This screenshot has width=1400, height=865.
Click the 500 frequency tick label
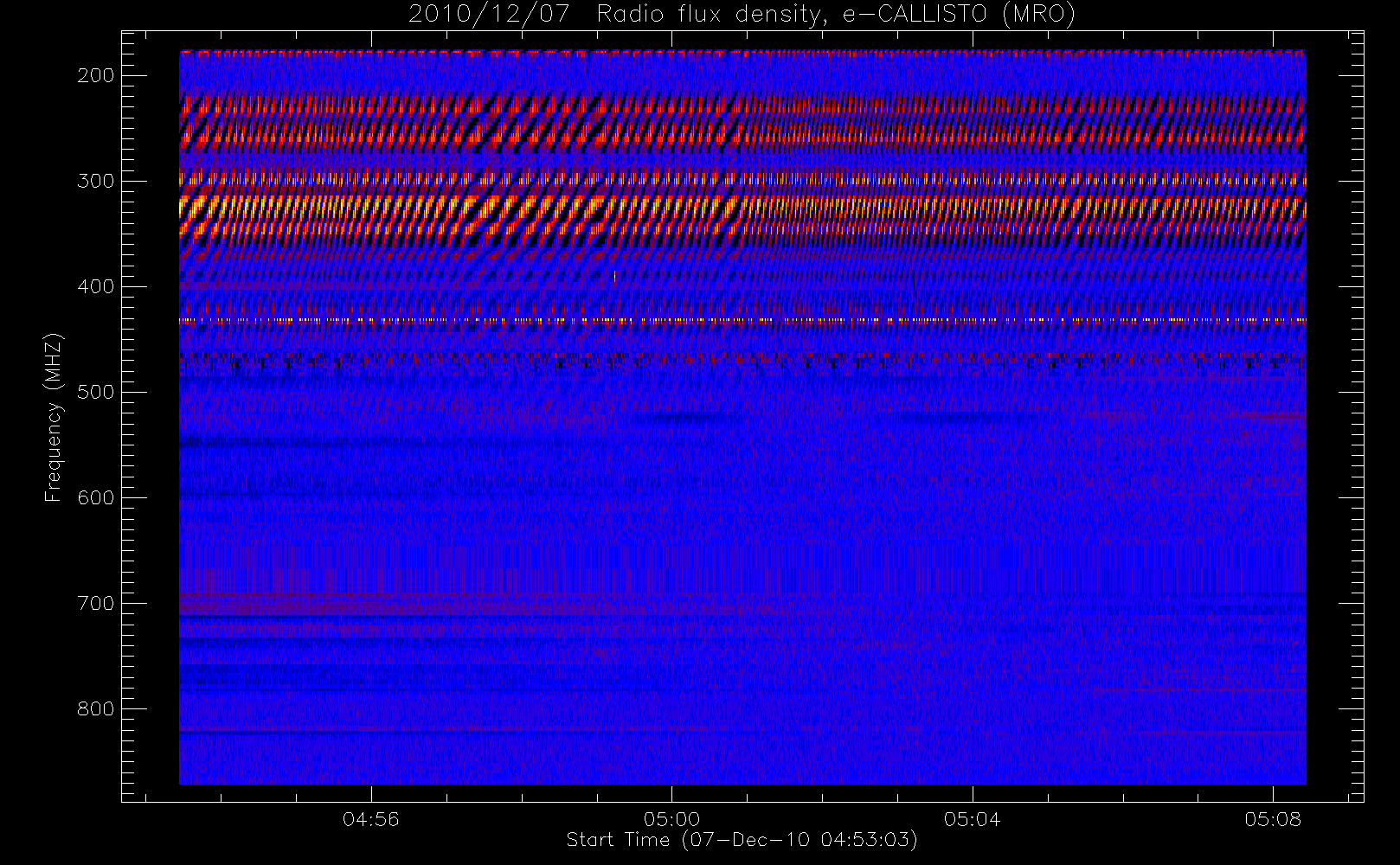[x=96, y=392]
